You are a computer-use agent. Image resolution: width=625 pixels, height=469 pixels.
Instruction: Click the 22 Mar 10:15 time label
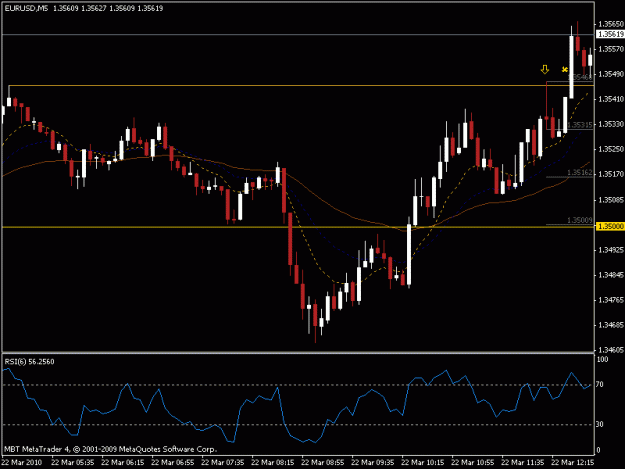tap(423, 463)
